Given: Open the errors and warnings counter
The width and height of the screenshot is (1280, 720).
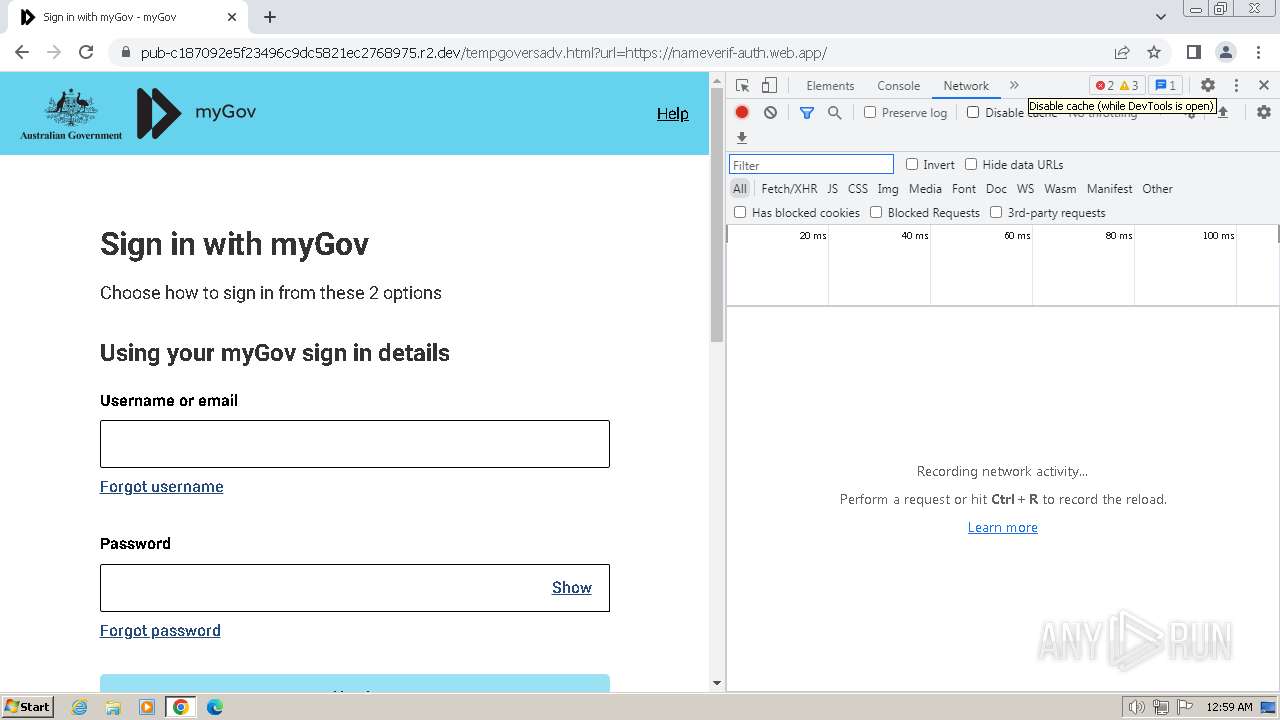Looking at the screenshot, I should click(1117, 86).
